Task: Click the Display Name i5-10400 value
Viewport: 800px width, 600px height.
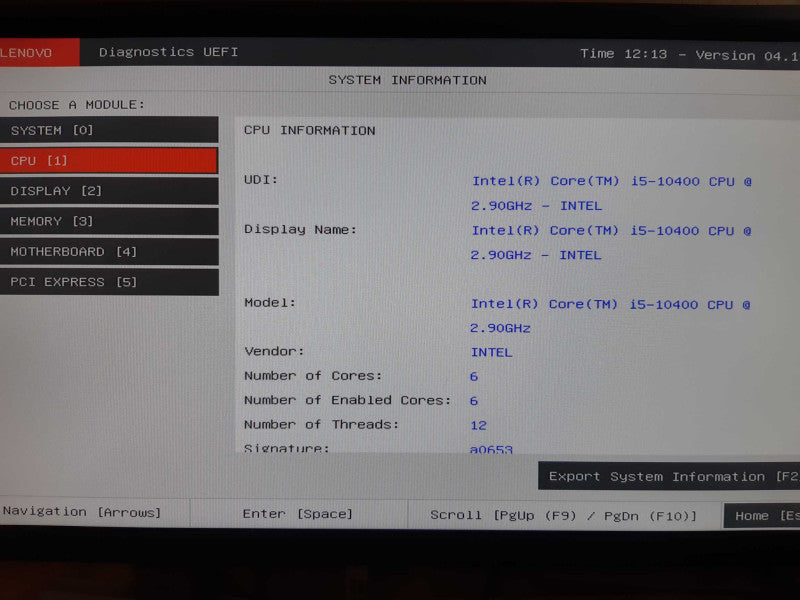Action: point(611,231)
